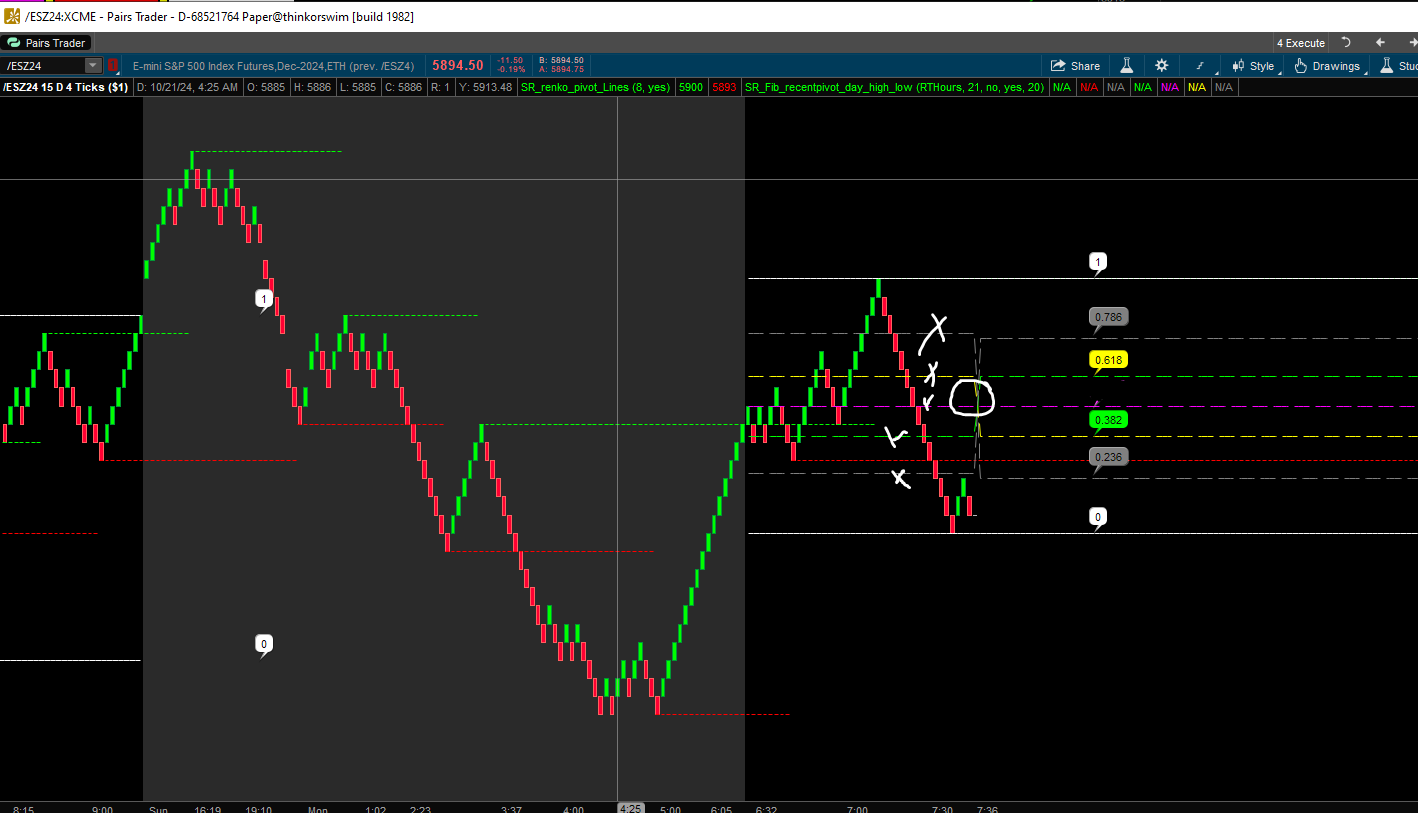Image resolution: width=1418 pixels, height=813 pixels.
Task: Click the SR_renko_pivot_Lines study label
Action: click(595, 88)
